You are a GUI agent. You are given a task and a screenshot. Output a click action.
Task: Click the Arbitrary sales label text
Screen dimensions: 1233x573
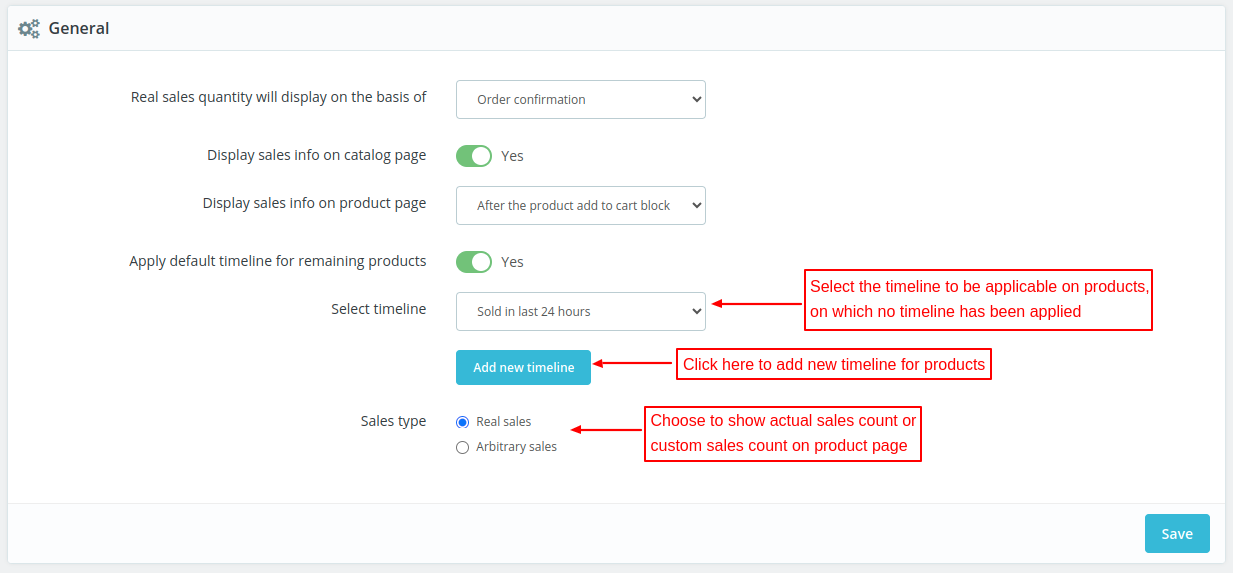(x=516, y=447)
